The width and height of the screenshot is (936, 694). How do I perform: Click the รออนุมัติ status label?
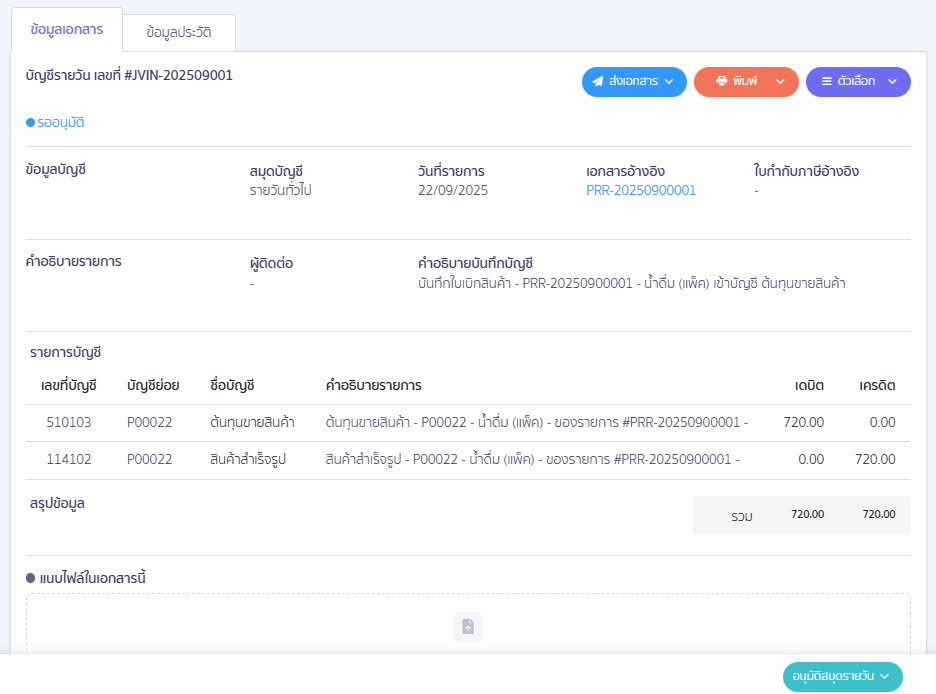coord(60,122)
